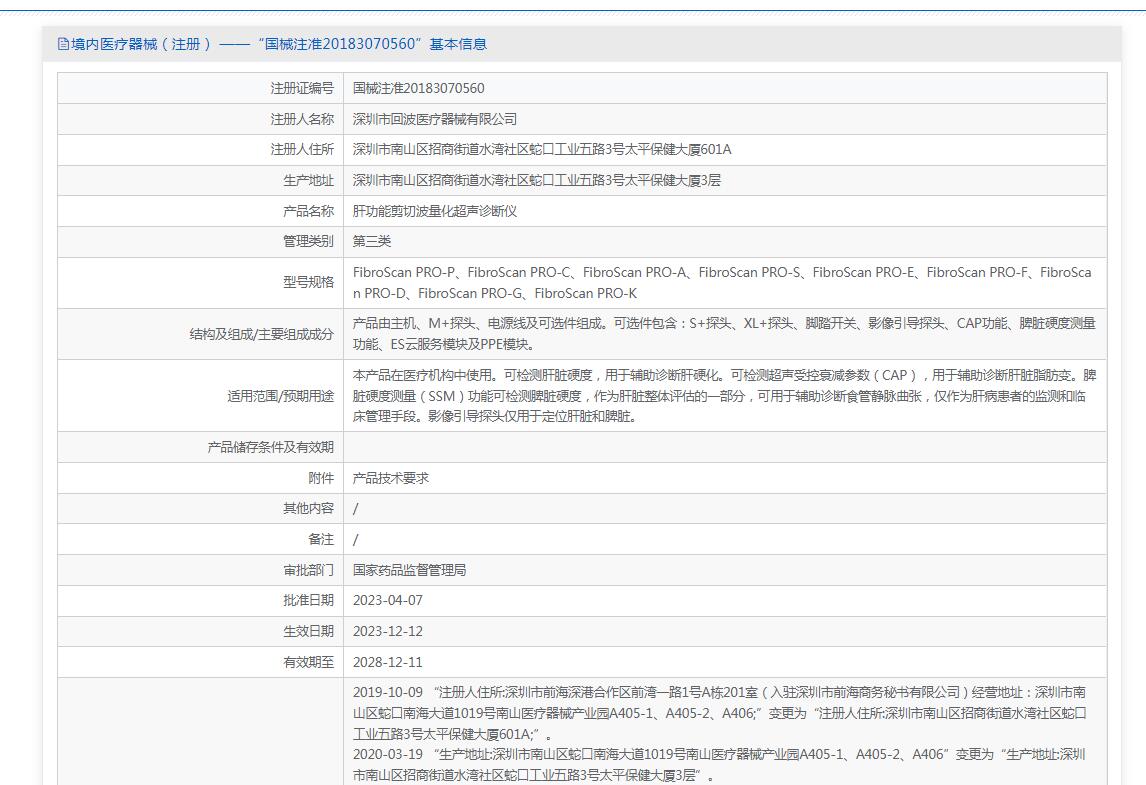Image resolution: width=1146 pixels, height=785 pixels.
Task: Click the 结构及组成 composition description text
Action: pos(723,333)
